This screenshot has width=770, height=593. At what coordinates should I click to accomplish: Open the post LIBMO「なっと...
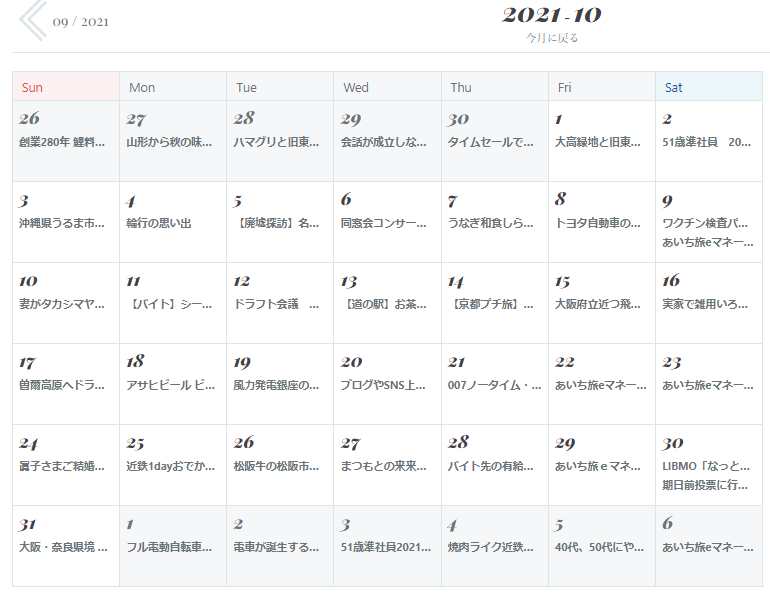706,466
